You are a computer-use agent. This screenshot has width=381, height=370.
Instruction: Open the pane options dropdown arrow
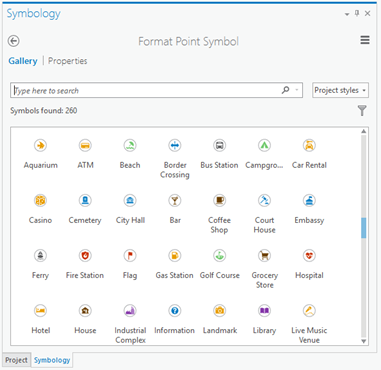point(347,14)
